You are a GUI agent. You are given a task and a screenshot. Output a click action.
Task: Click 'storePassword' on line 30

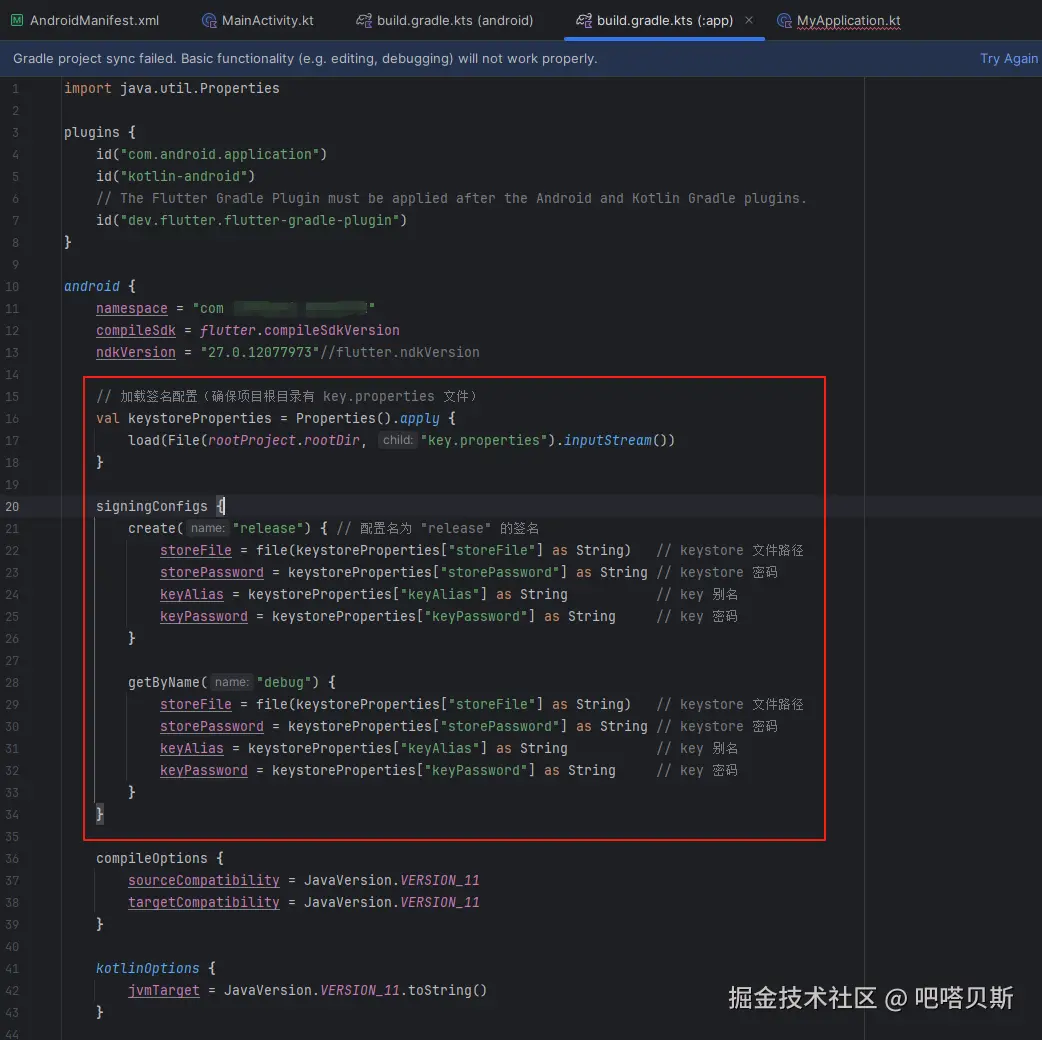click(x=211, y=726)
